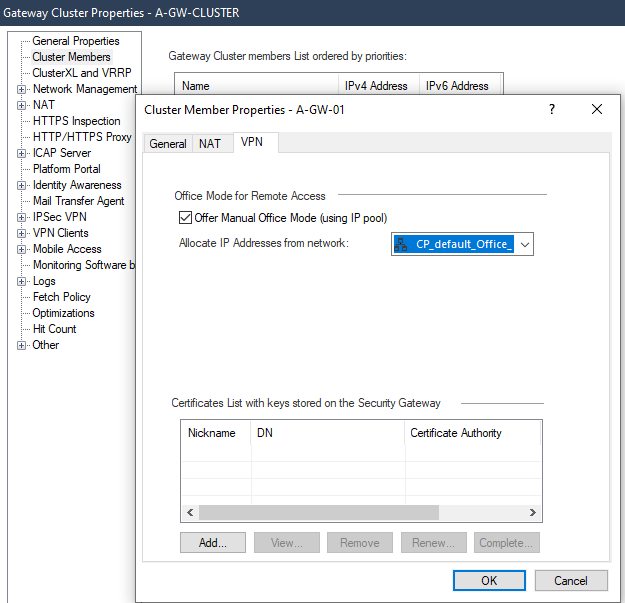Open the Allocate IP Addresses network dropdown
625x603 pixels.
click(524, 244)
